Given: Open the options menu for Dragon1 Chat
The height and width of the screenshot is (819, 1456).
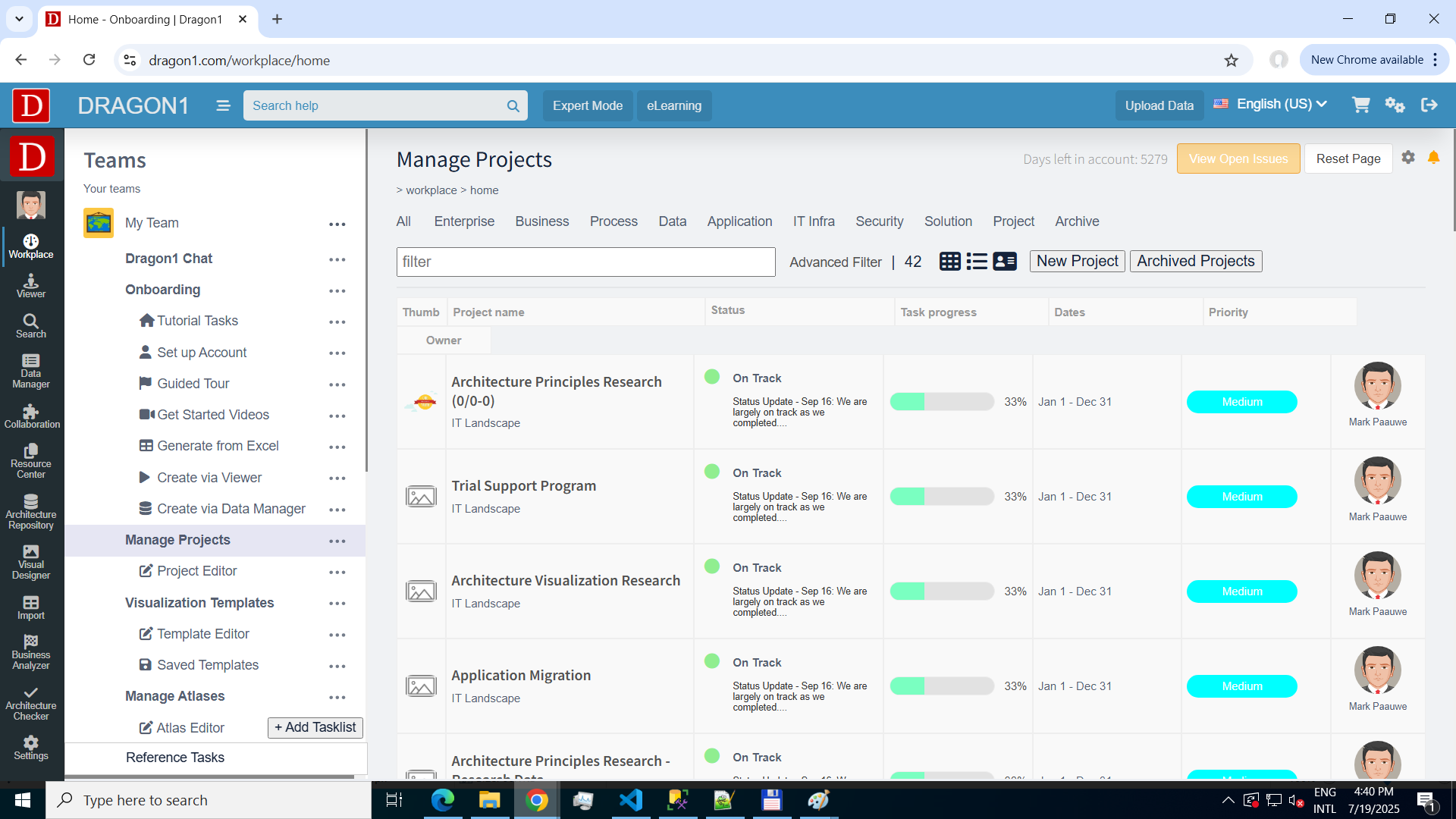Looking at the screenshot, I should click(x=337, y=260).
